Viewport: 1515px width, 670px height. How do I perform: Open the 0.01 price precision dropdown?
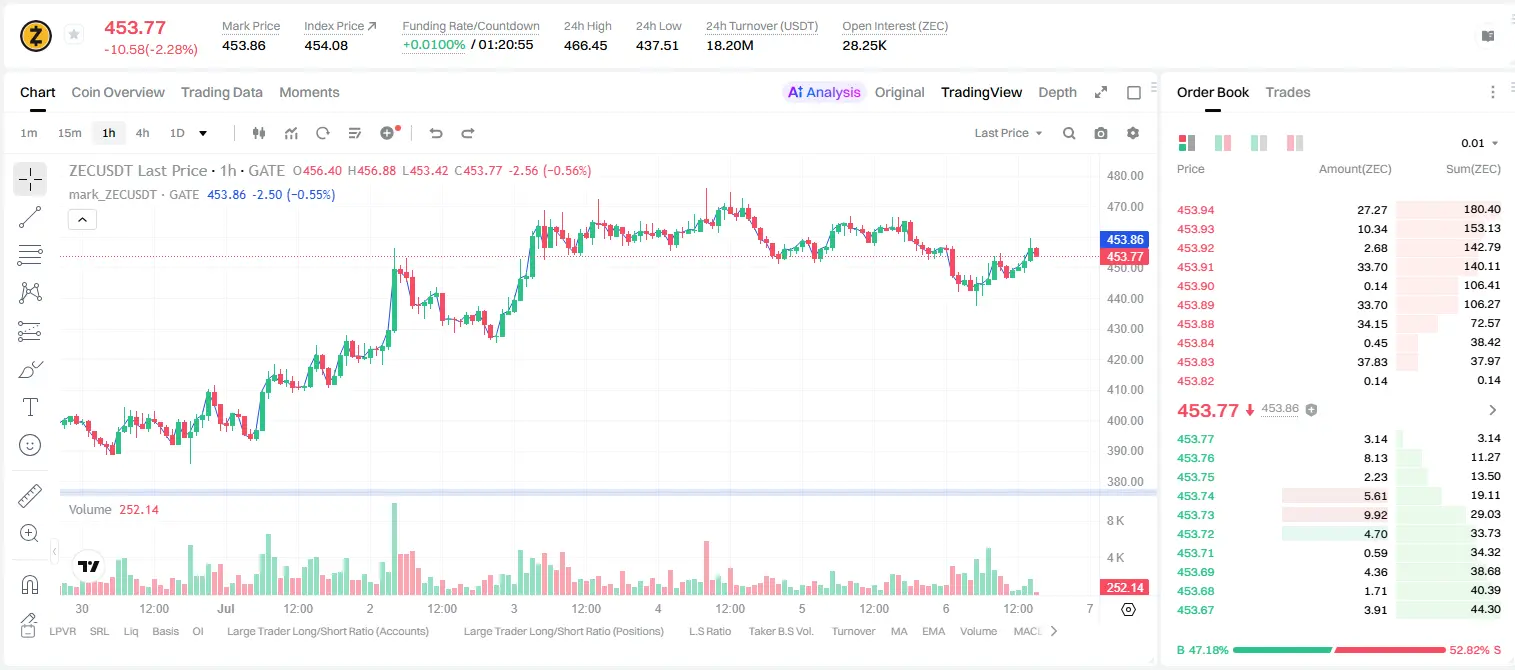click(1480, 143)
